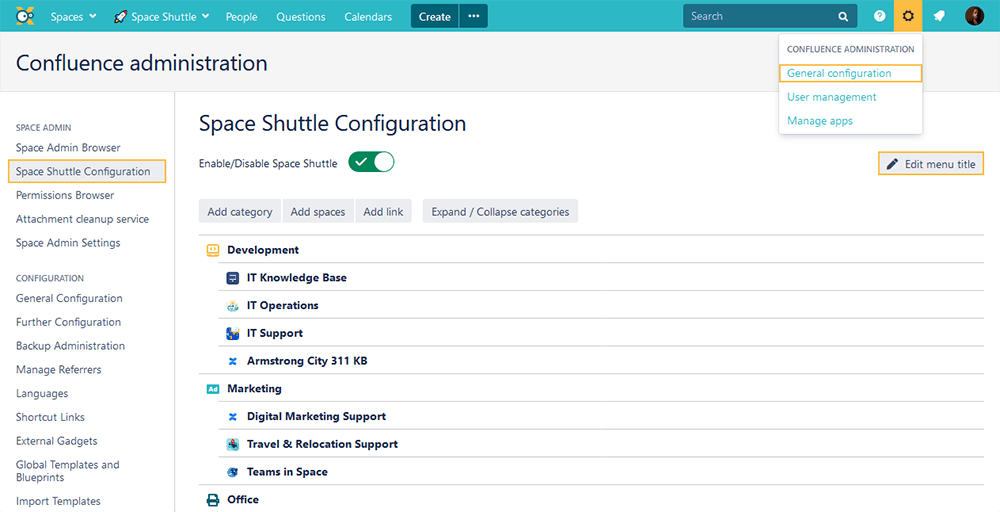Open Shortcut Links sidebar link
This screenshot has width=1000, height=512.
coord(50,417)
